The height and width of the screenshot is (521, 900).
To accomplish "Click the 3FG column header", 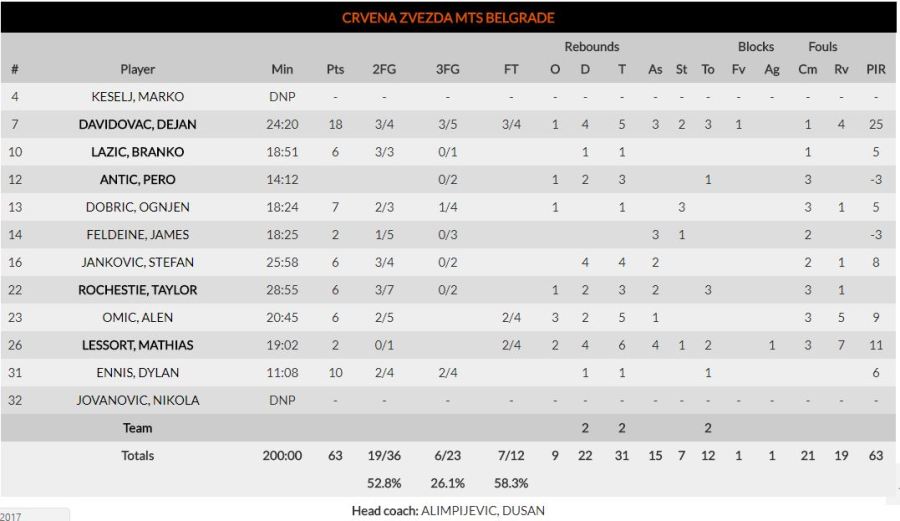I will pos(447,70).
